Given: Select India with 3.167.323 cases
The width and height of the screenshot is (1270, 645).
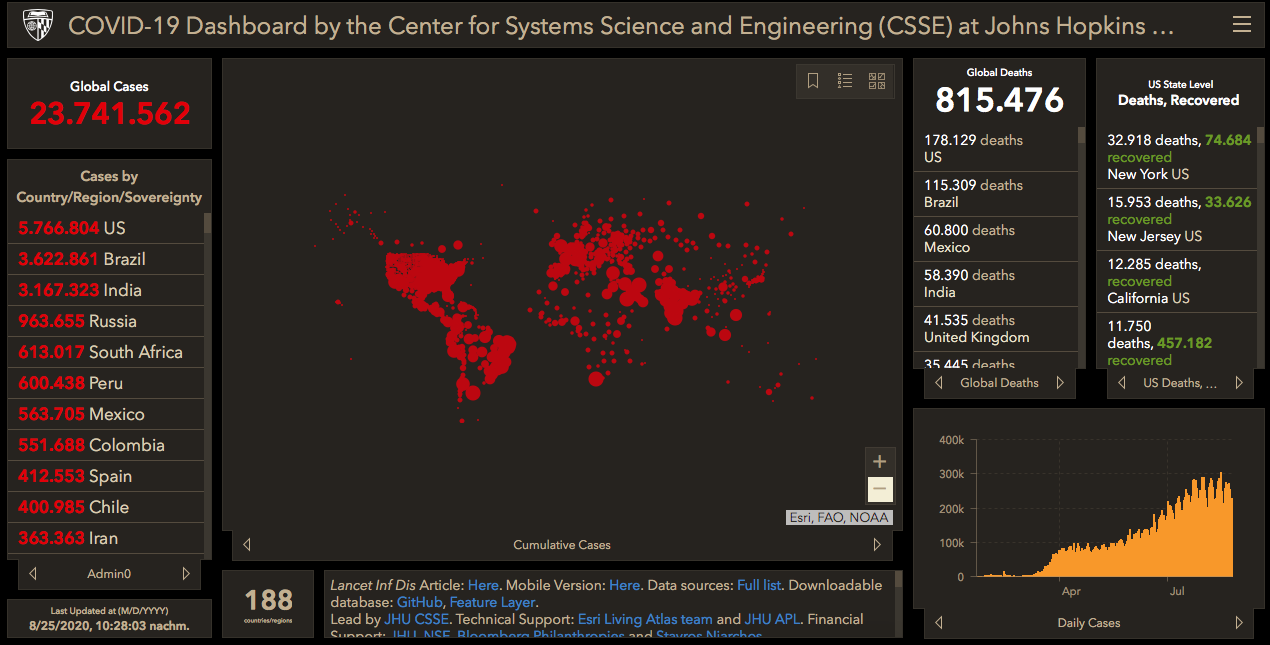Looking at the screenshot, I should point(106,290).
